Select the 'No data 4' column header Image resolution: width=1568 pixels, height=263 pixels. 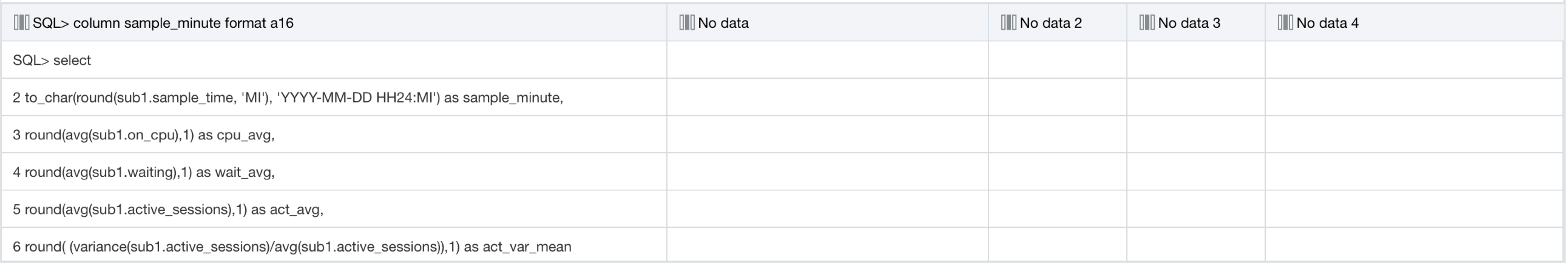[1414, 22]
